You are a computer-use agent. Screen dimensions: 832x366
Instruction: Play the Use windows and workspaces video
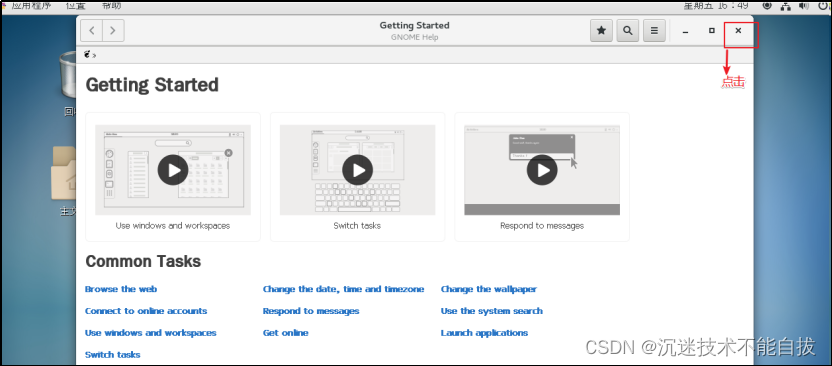click(x=172, y=170)
